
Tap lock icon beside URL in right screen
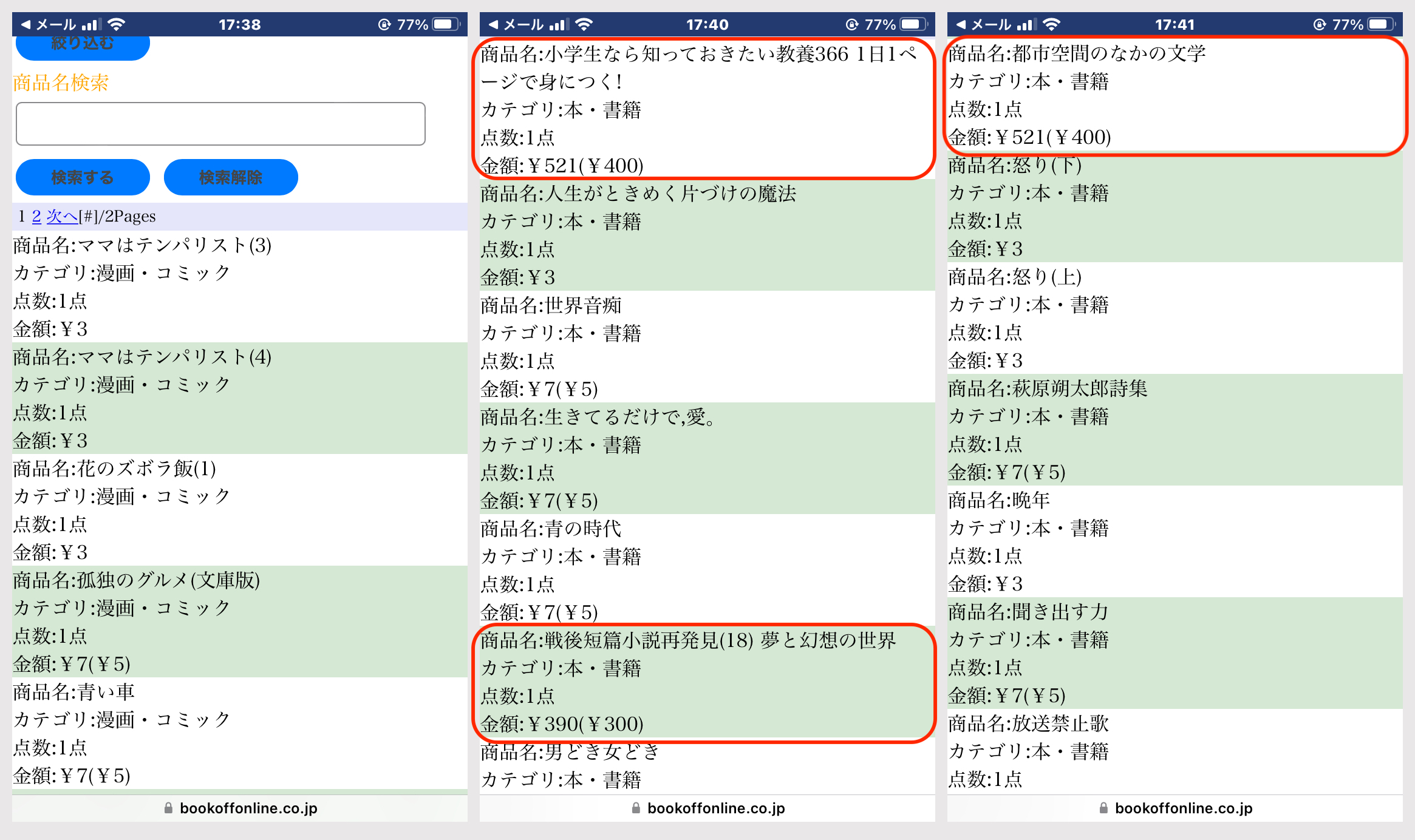(x=1103, y=808)
